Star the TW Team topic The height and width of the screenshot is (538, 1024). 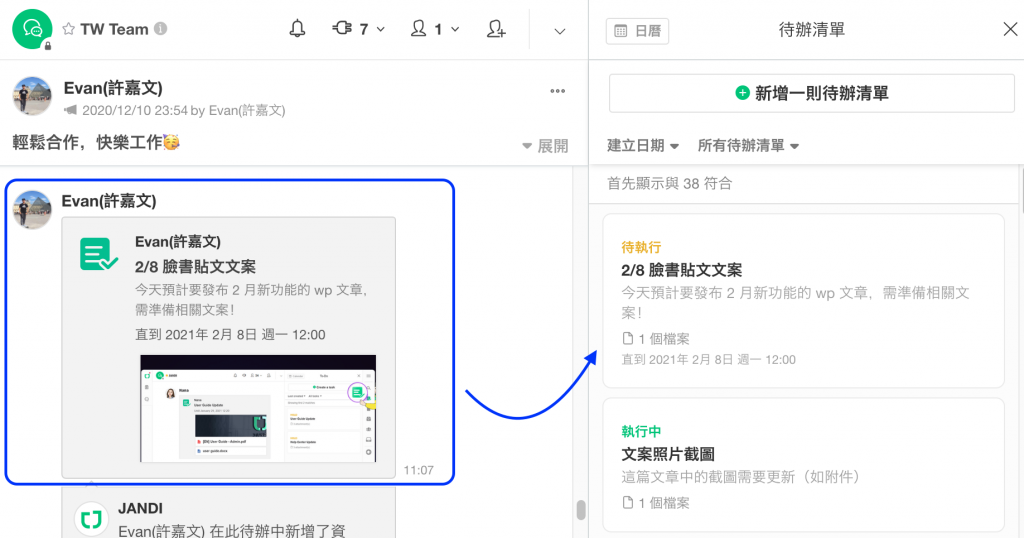click(x=68, y=30)
